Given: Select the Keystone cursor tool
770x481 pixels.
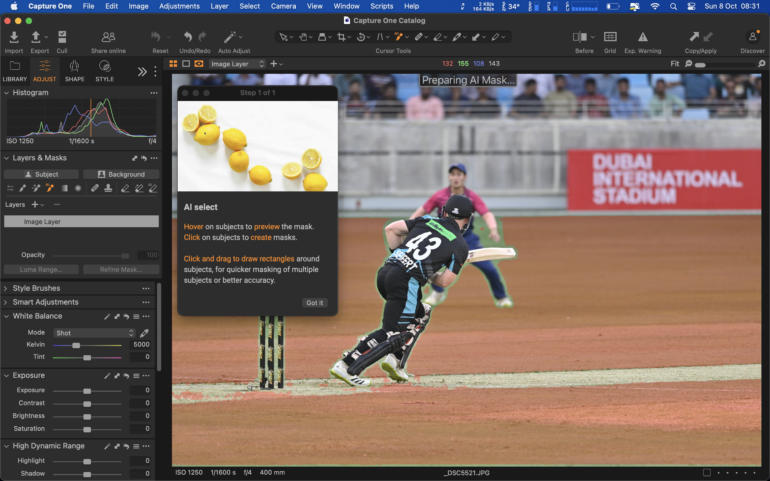Looking at the screenshot, I should pos(380,37).
